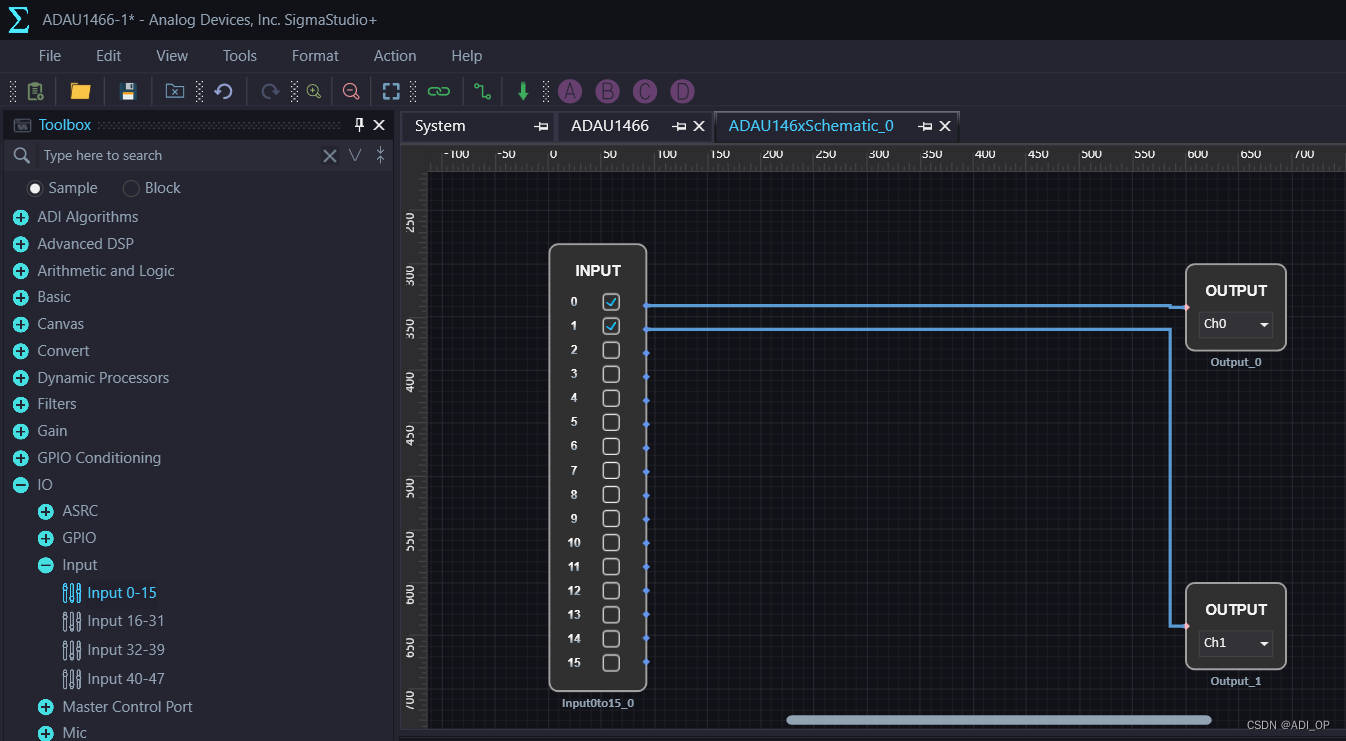This screenshot has height=741, width=1346.
Task: Expand the ADI Algorithms category
Action: click(20, 217)
